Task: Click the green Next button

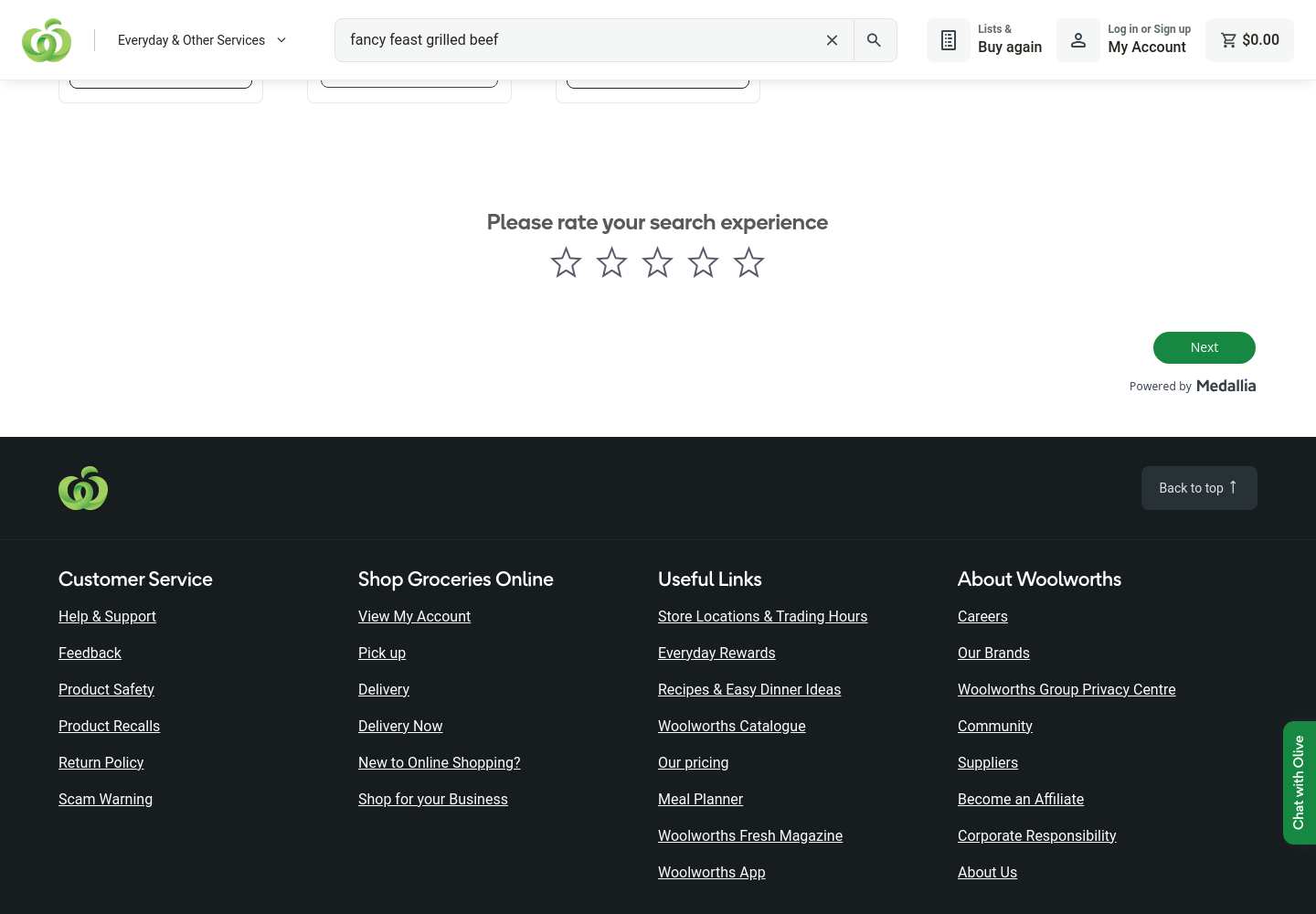Action: [x=1205, y=347]
